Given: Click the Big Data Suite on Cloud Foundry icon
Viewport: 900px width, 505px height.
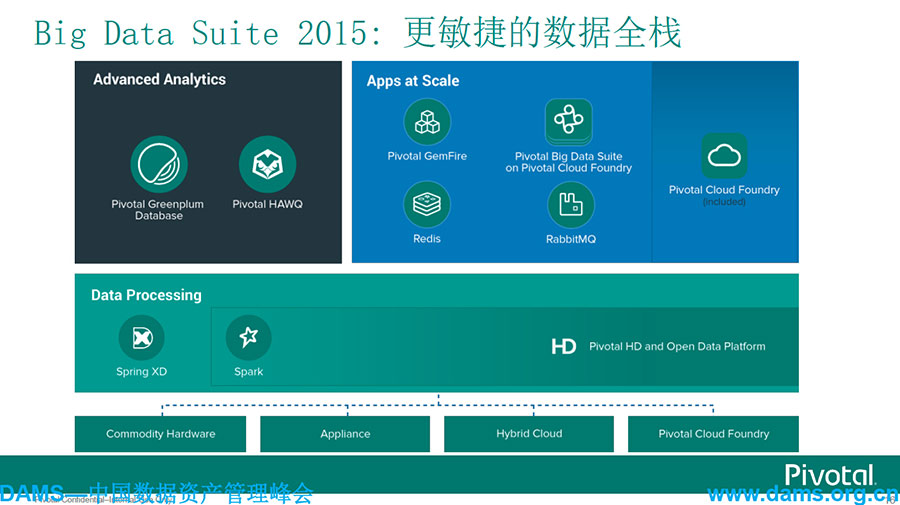Looking at the screenshot, I should point(569,122).
